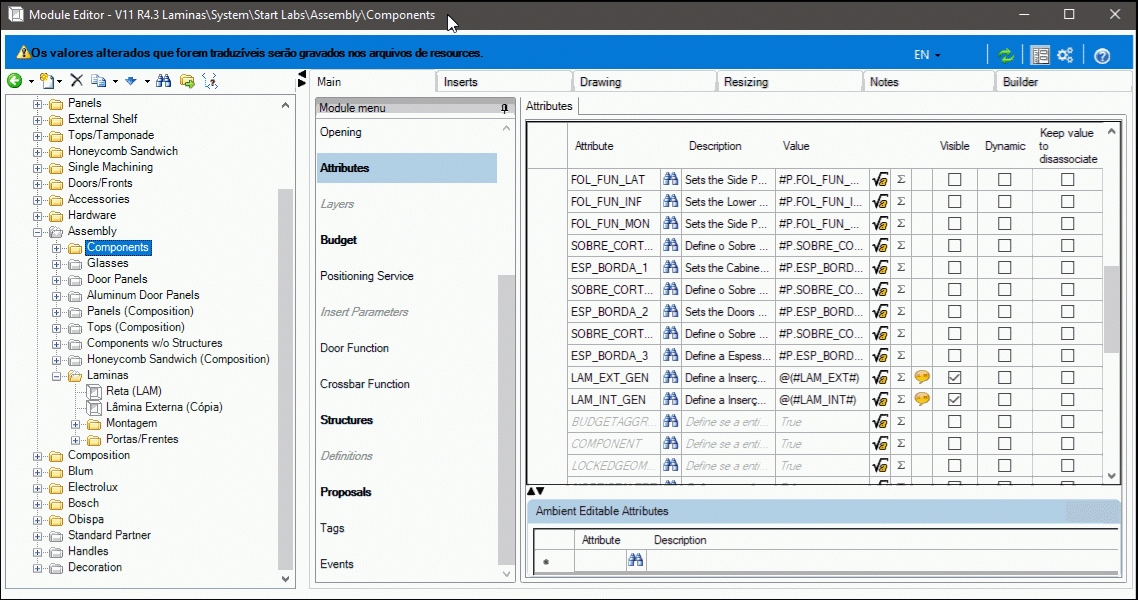Expand the Blum folder

coord(38,472)
